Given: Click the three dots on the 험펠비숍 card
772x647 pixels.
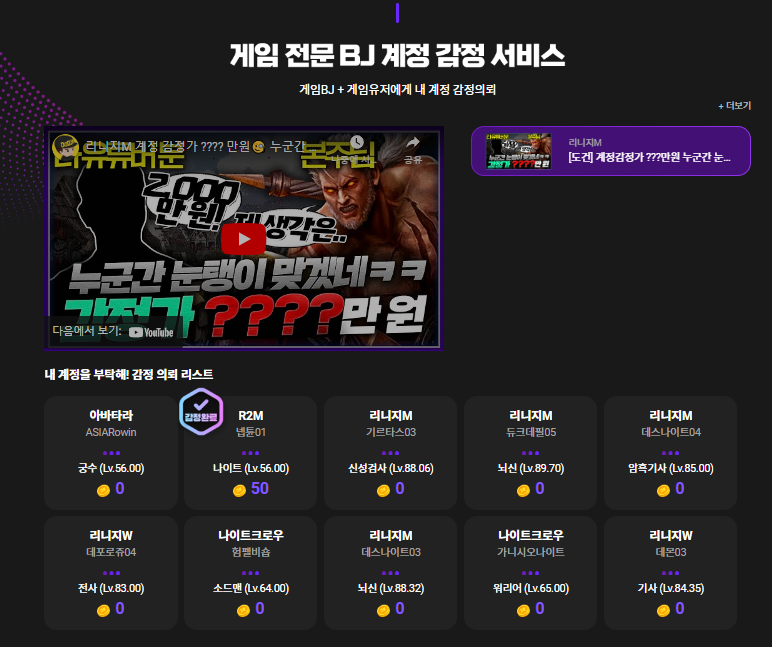Looking at the screenshot, I should [x=251, y=573].
